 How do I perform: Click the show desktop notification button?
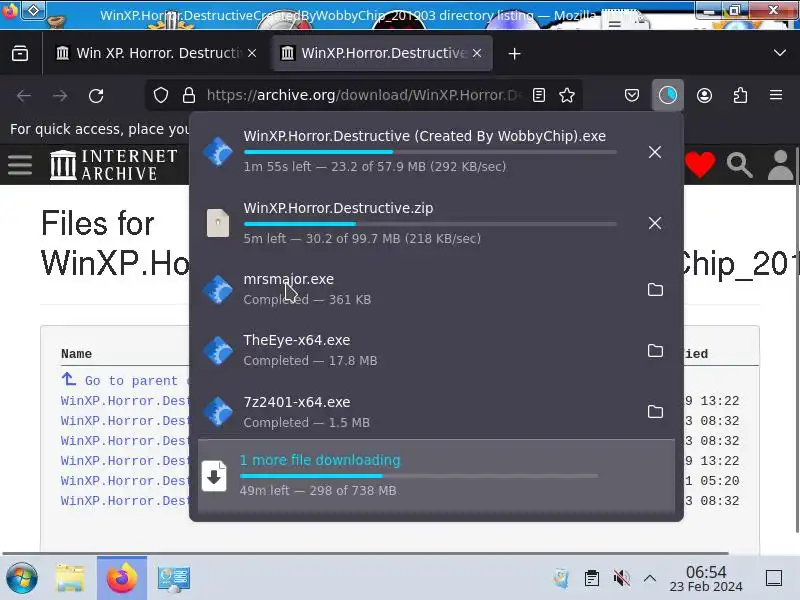[774, 579]
